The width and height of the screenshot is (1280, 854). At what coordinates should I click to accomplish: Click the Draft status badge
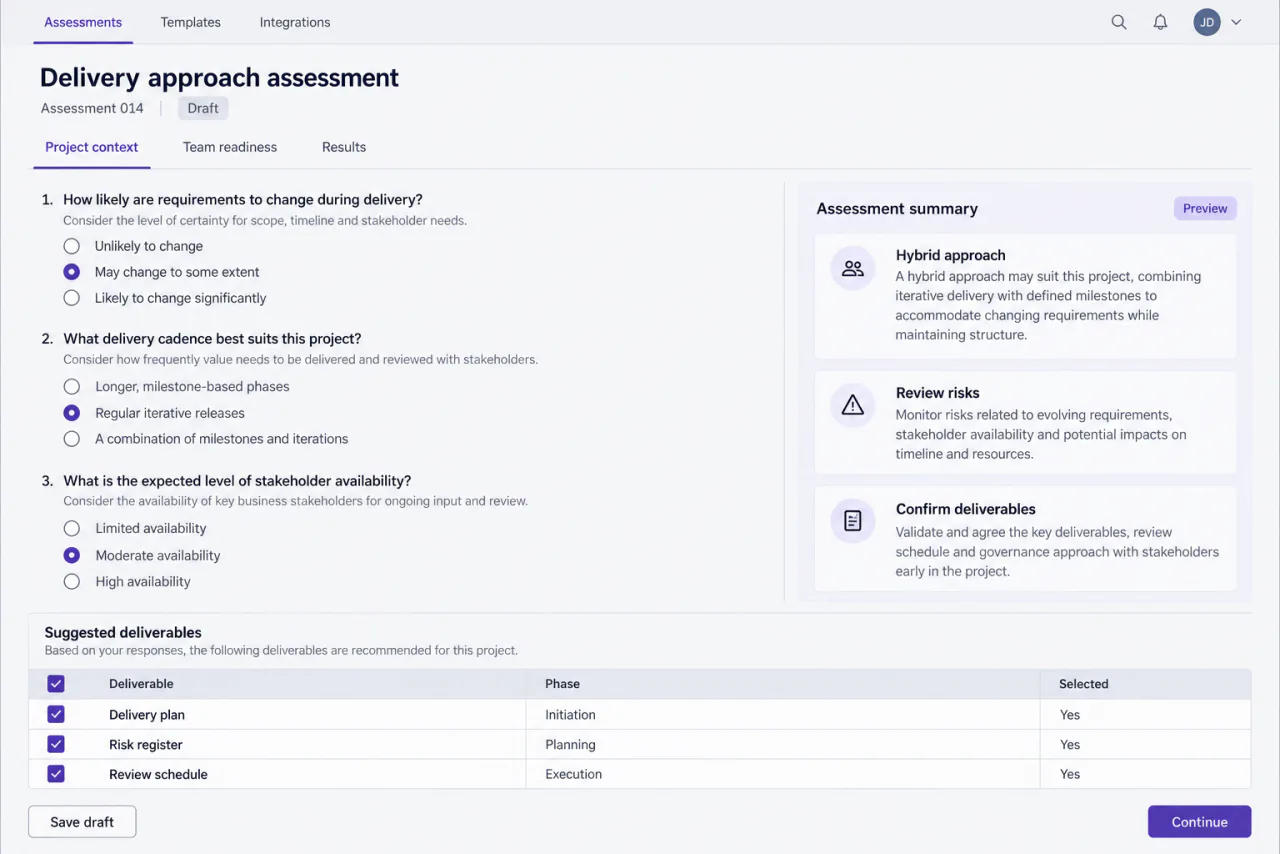click(x=203, y=108)
